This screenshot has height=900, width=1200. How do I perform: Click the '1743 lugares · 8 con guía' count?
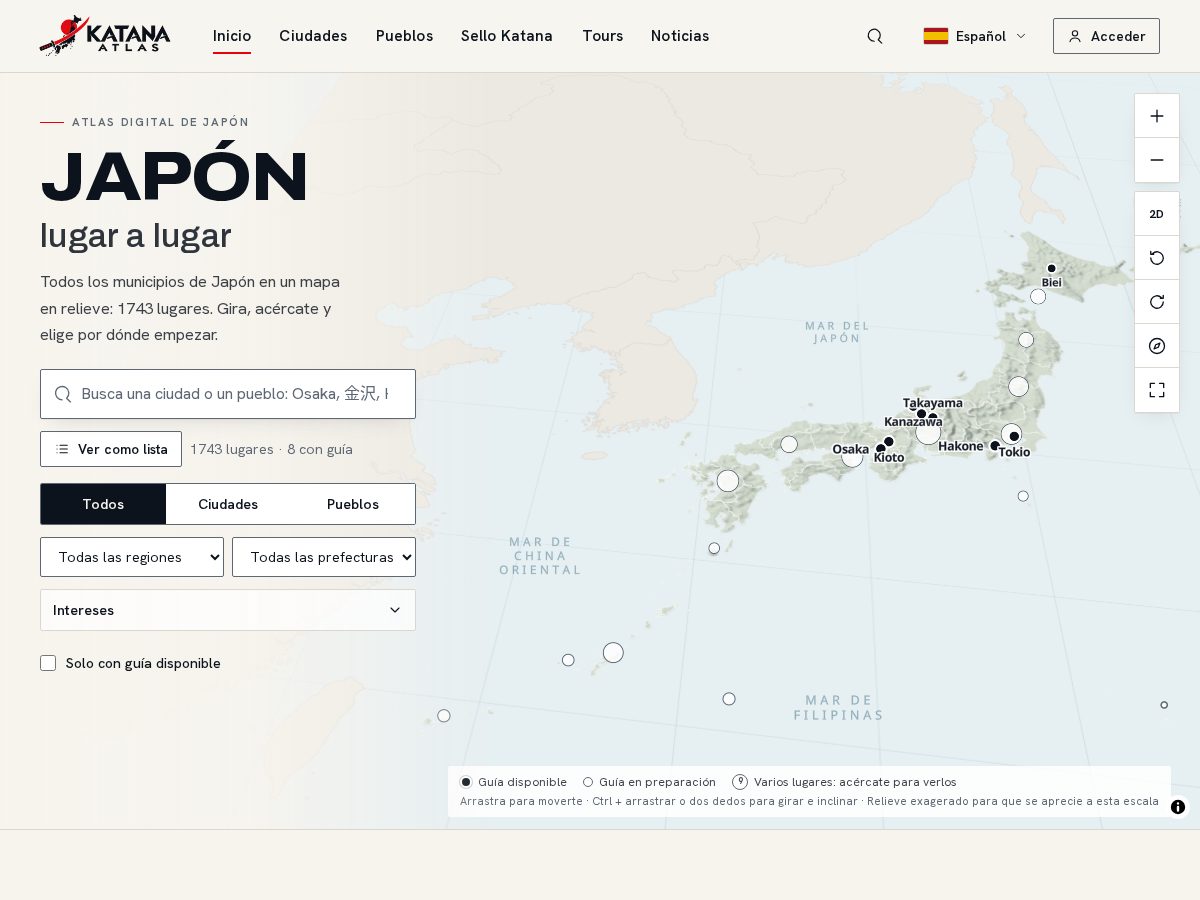pyautogui.click(x=272, y=449)
